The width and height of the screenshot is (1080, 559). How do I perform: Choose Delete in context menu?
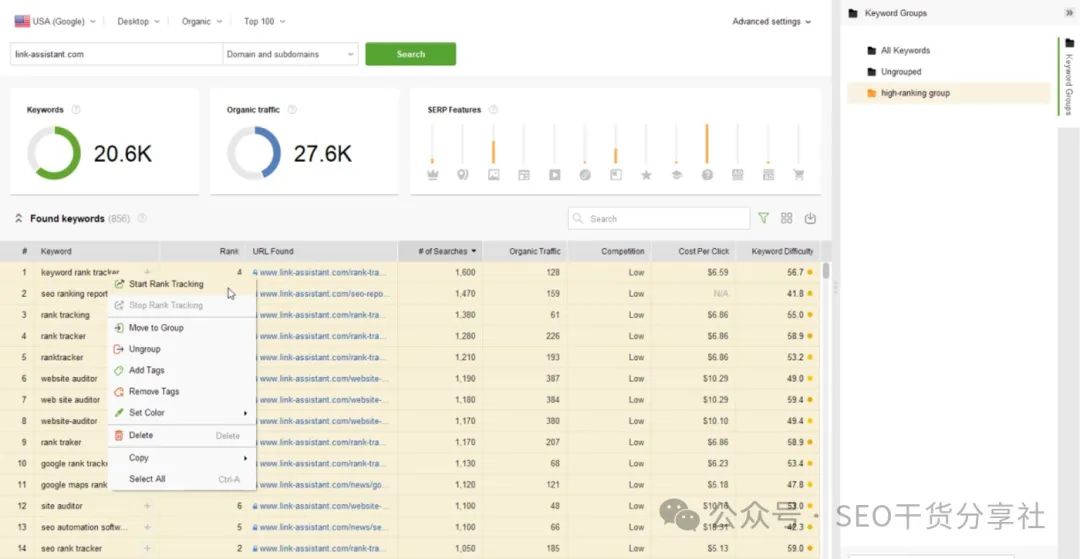click(x=182, y=435)
